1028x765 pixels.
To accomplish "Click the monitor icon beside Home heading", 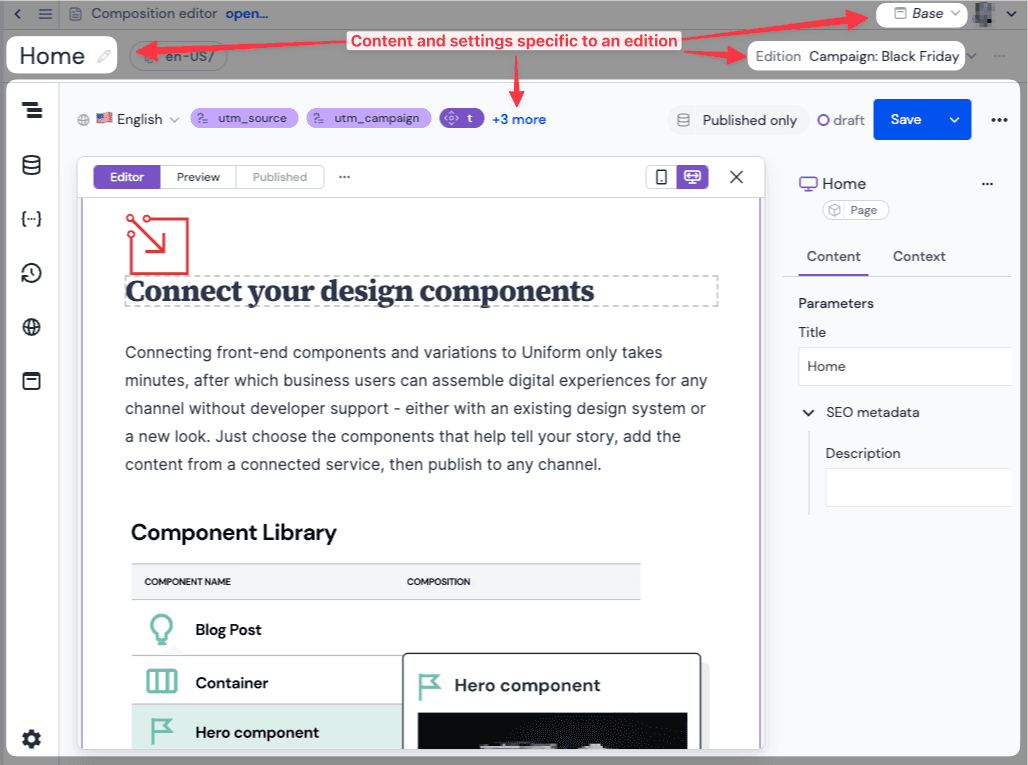I will tap(808, 184).
